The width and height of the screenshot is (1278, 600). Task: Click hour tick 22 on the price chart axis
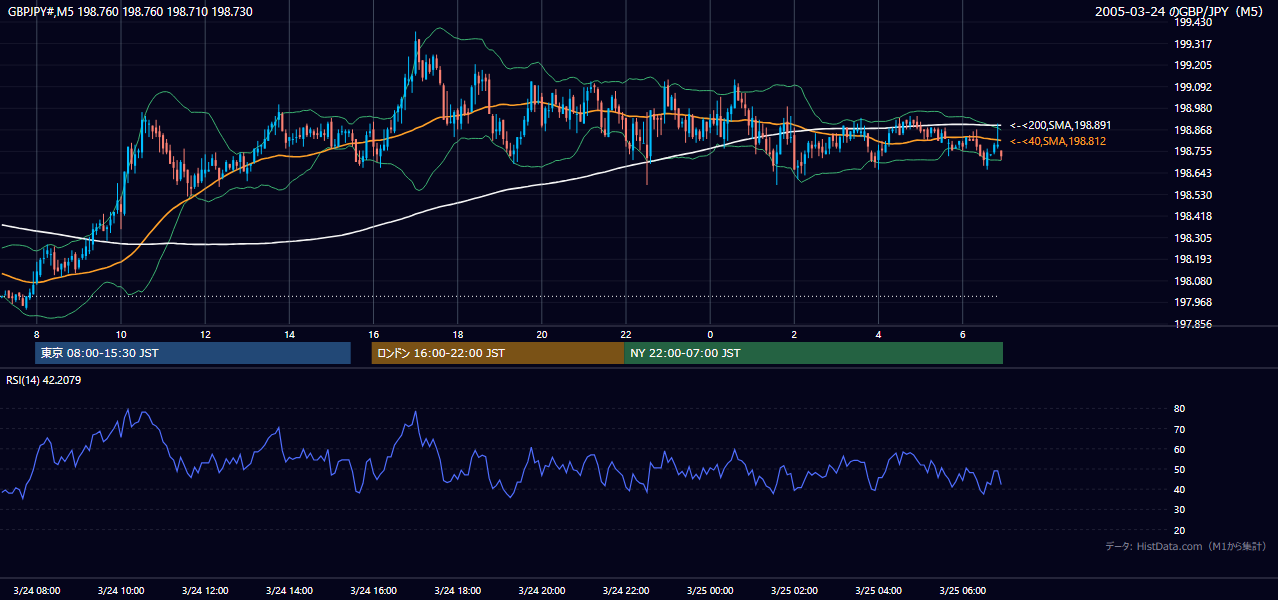tap(625, 334)
